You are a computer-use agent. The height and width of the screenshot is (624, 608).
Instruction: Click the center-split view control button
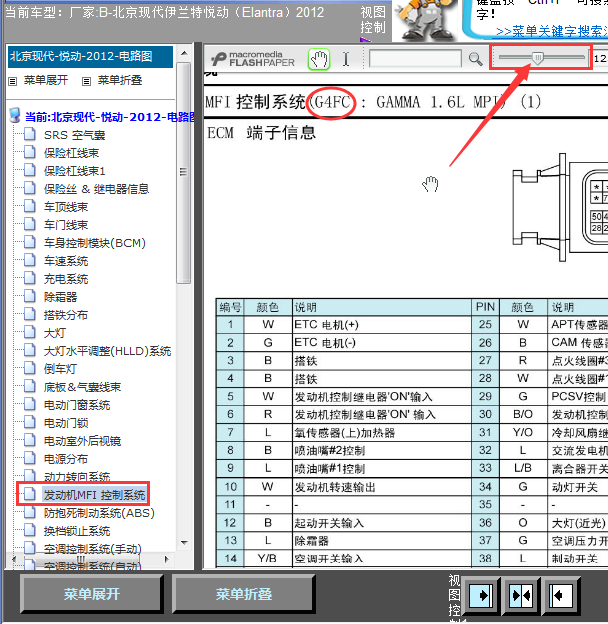click(x=521, y=595)
